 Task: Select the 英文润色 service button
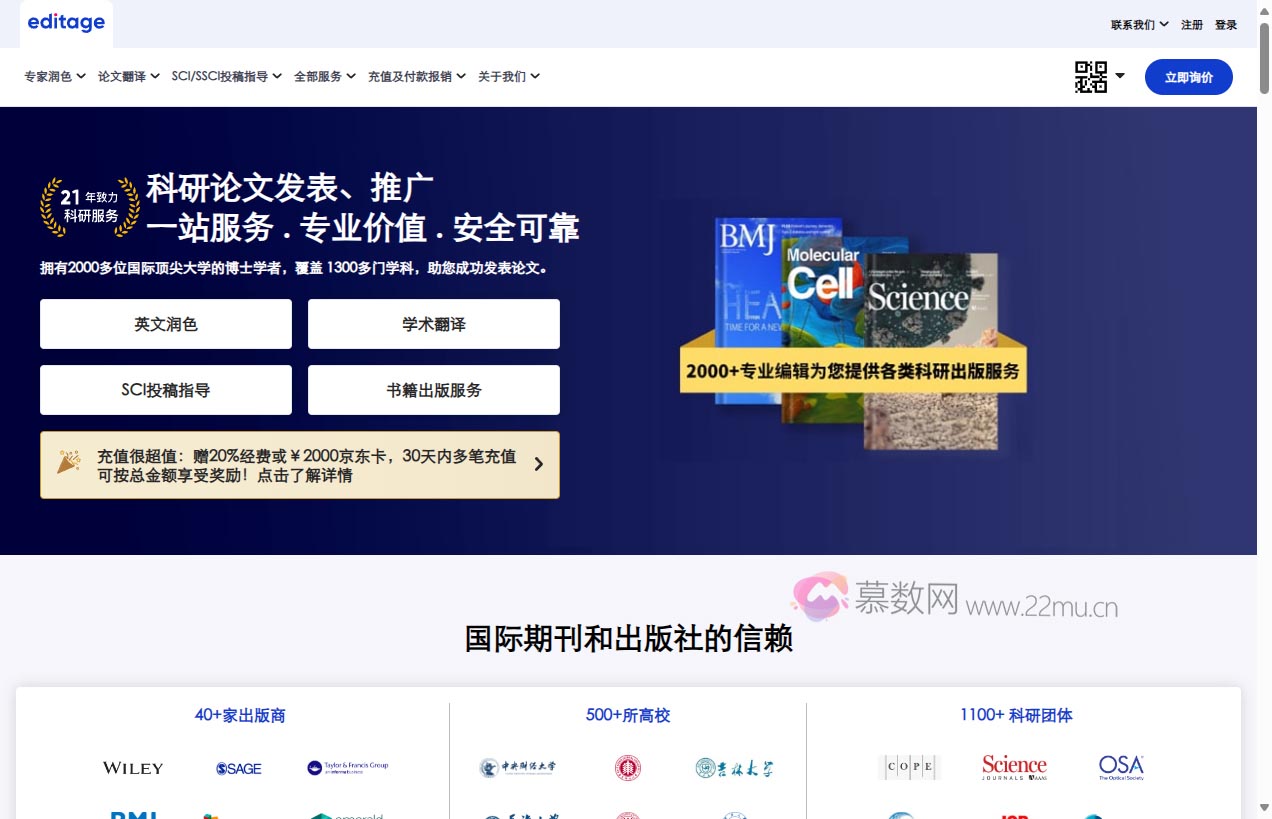165,324
